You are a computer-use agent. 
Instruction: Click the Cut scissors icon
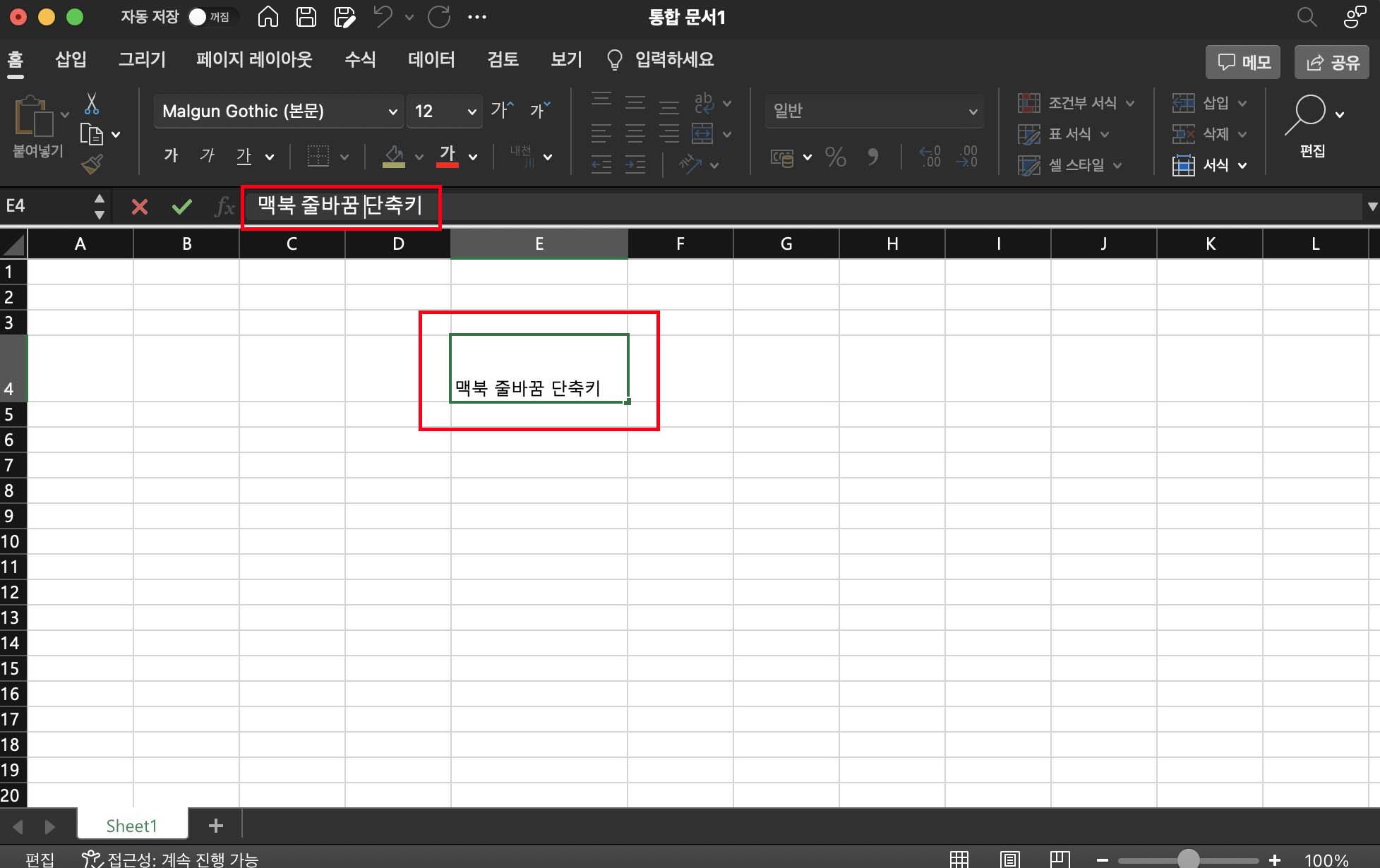coord(91,104)
